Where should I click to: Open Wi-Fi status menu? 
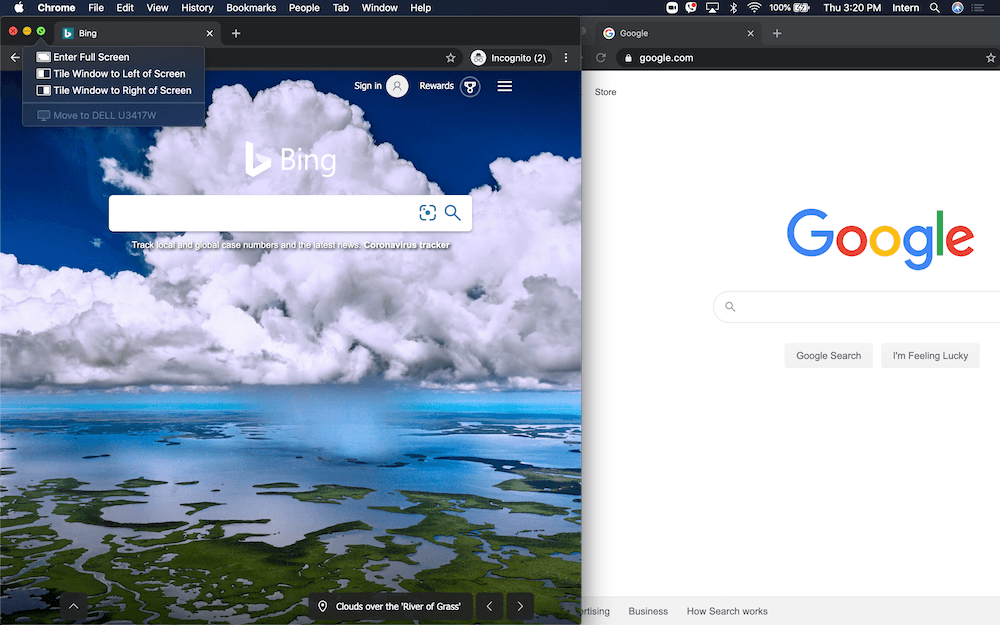(x=754, y=8)
